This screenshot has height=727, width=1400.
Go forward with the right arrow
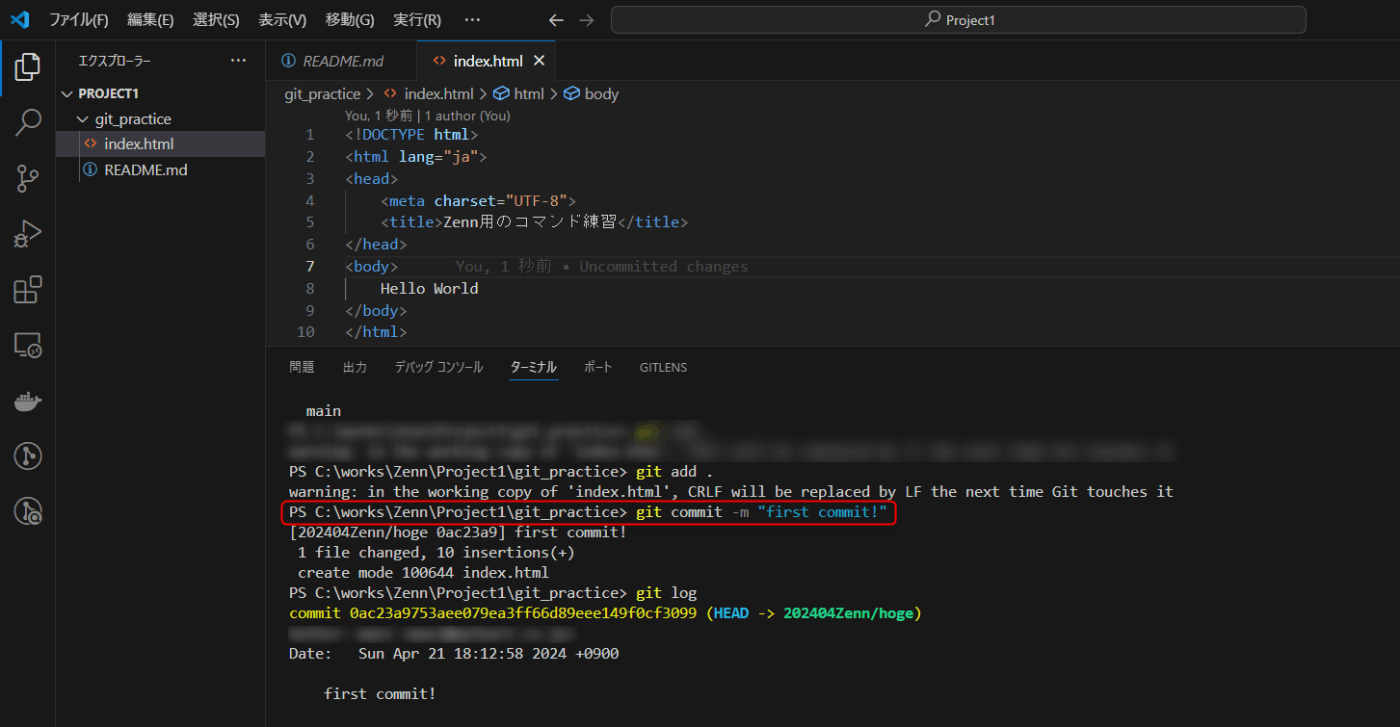pos(587,20)
